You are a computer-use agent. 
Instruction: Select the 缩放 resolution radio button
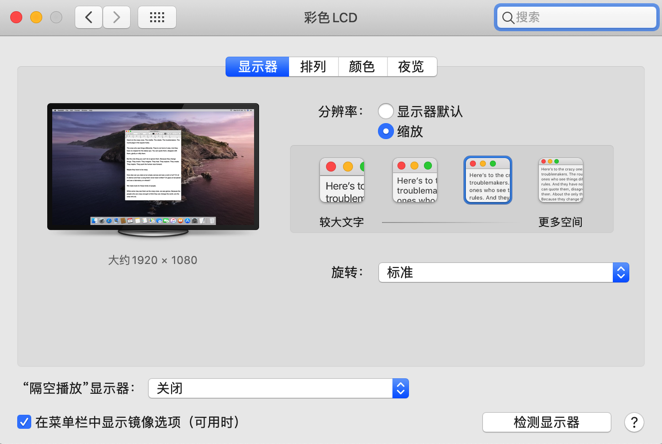(385, 131)
